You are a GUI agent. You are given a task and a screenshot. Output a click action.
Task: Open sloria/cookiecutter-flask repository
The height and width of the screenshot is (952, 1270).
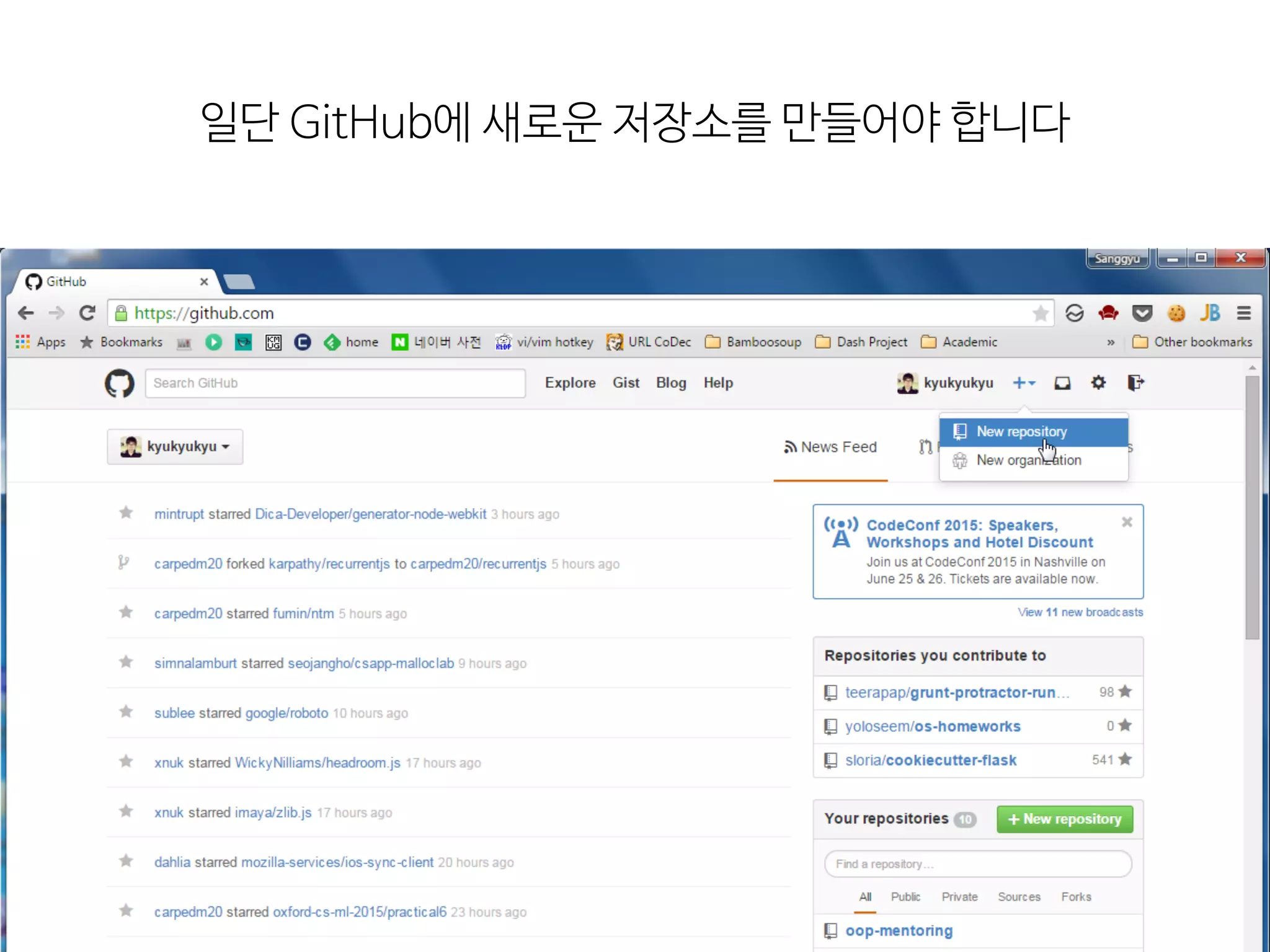931,760
